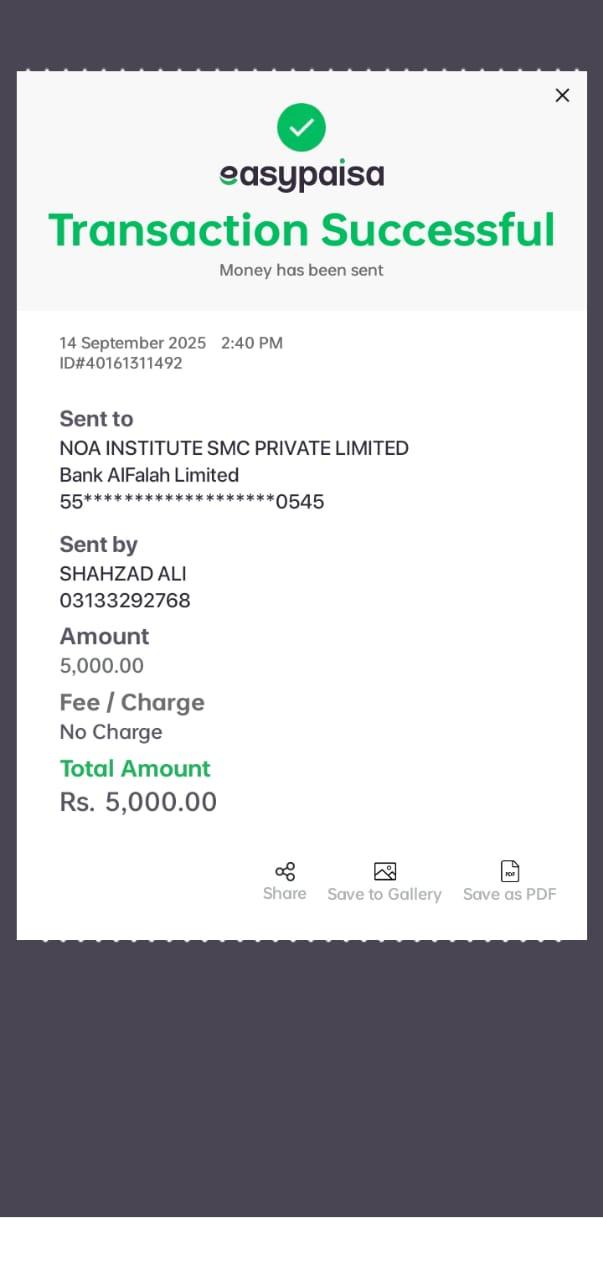Tap the Save as PDF file icon
This screenshot has height=1280, width=603.
[x=510, y=871]
